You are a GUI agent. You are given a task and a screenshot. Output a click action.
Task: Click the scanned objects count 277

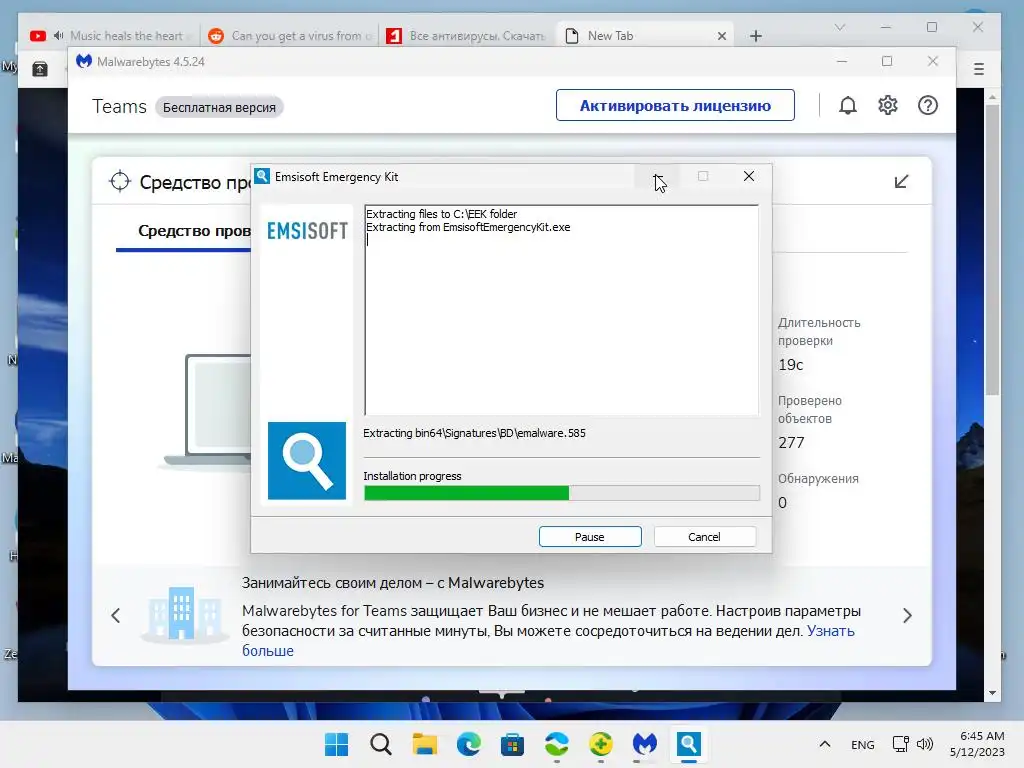click(791, 443)
